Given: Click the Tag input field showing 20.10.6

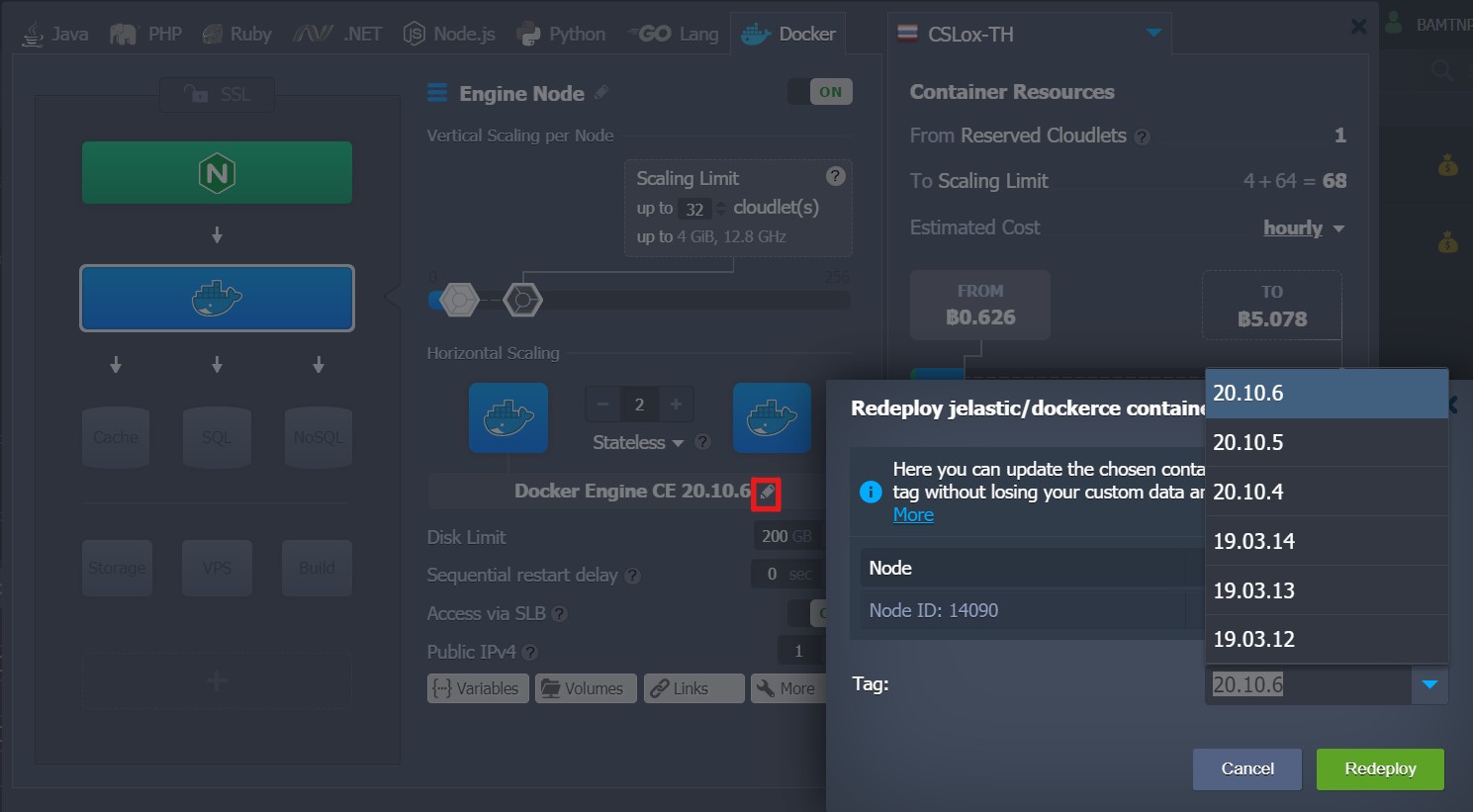Looking at the screenshot, I should [1308, 684].
